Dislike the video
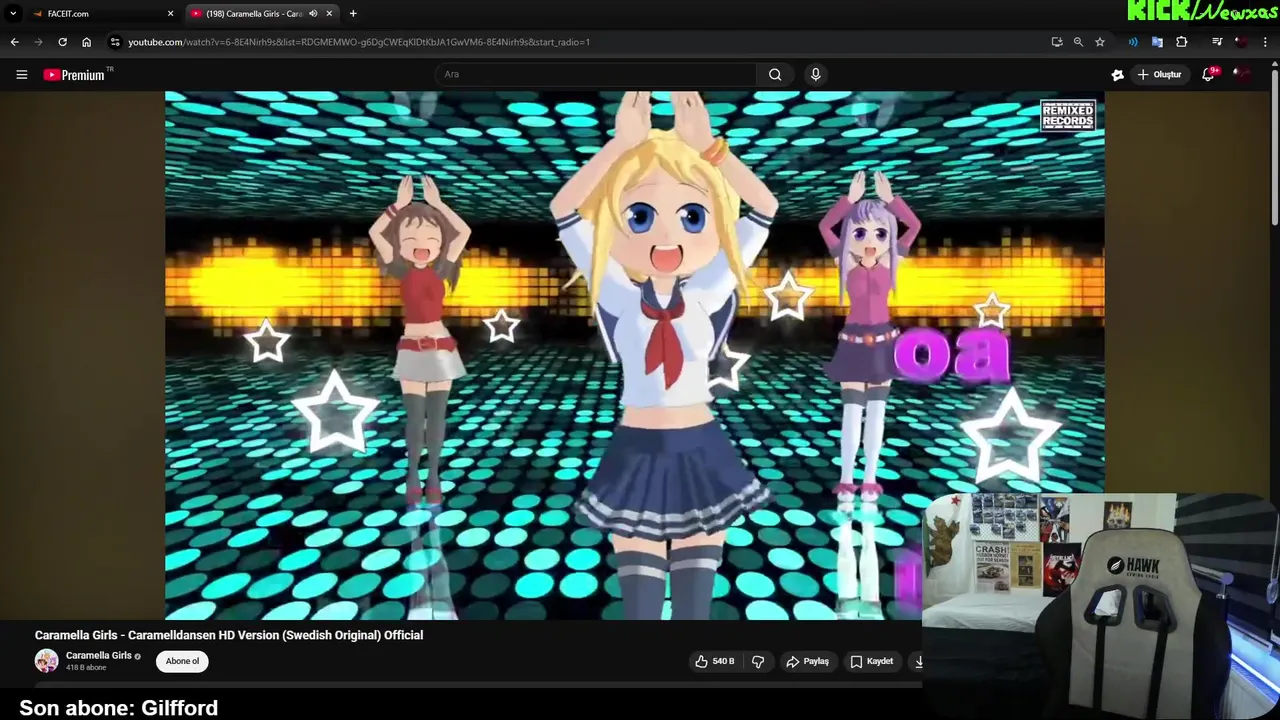The height and width of the screenshot is (720, 1280). 758,661
